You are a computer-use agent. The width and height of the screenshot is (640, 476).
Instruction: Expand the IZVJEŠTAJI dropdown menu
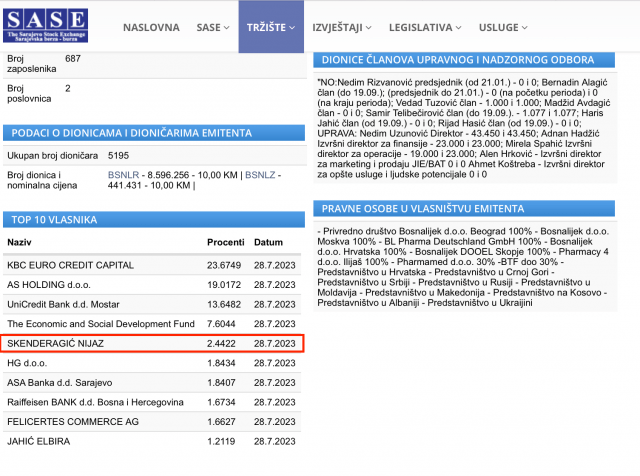[342, 27]
